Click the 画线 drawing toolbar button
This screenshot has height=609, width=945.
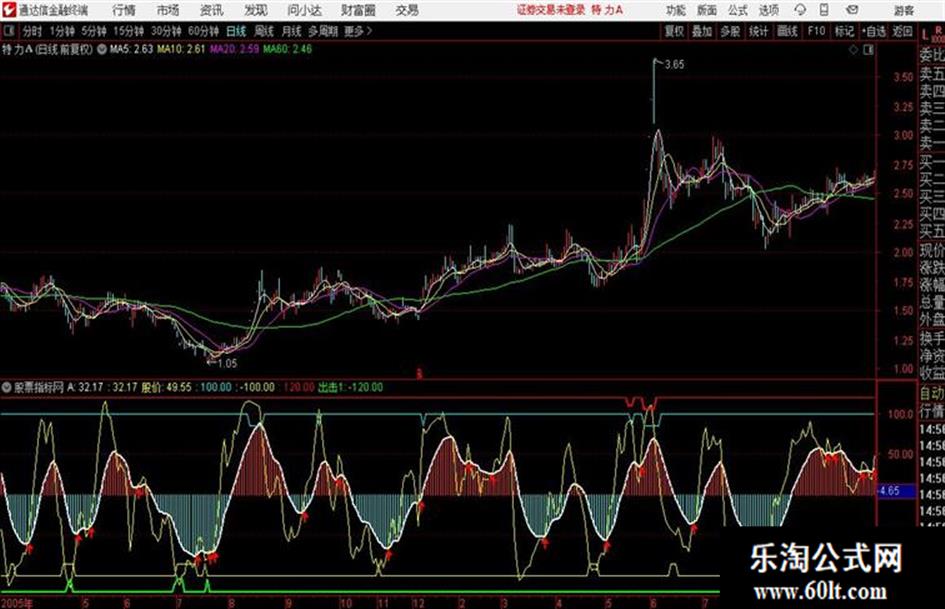coord(787,31)
